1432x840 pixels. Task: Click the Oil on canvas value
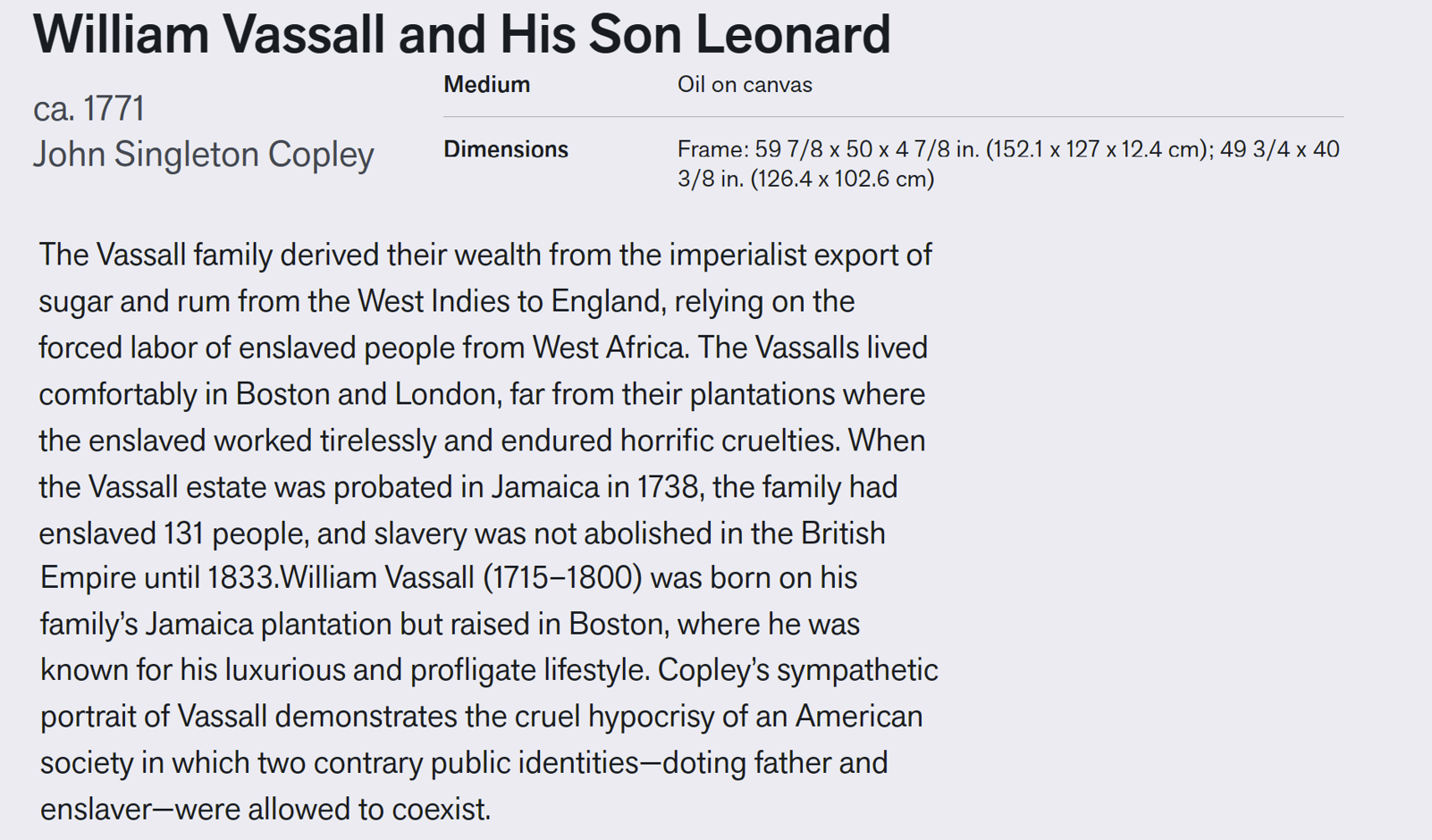[745, 85]
